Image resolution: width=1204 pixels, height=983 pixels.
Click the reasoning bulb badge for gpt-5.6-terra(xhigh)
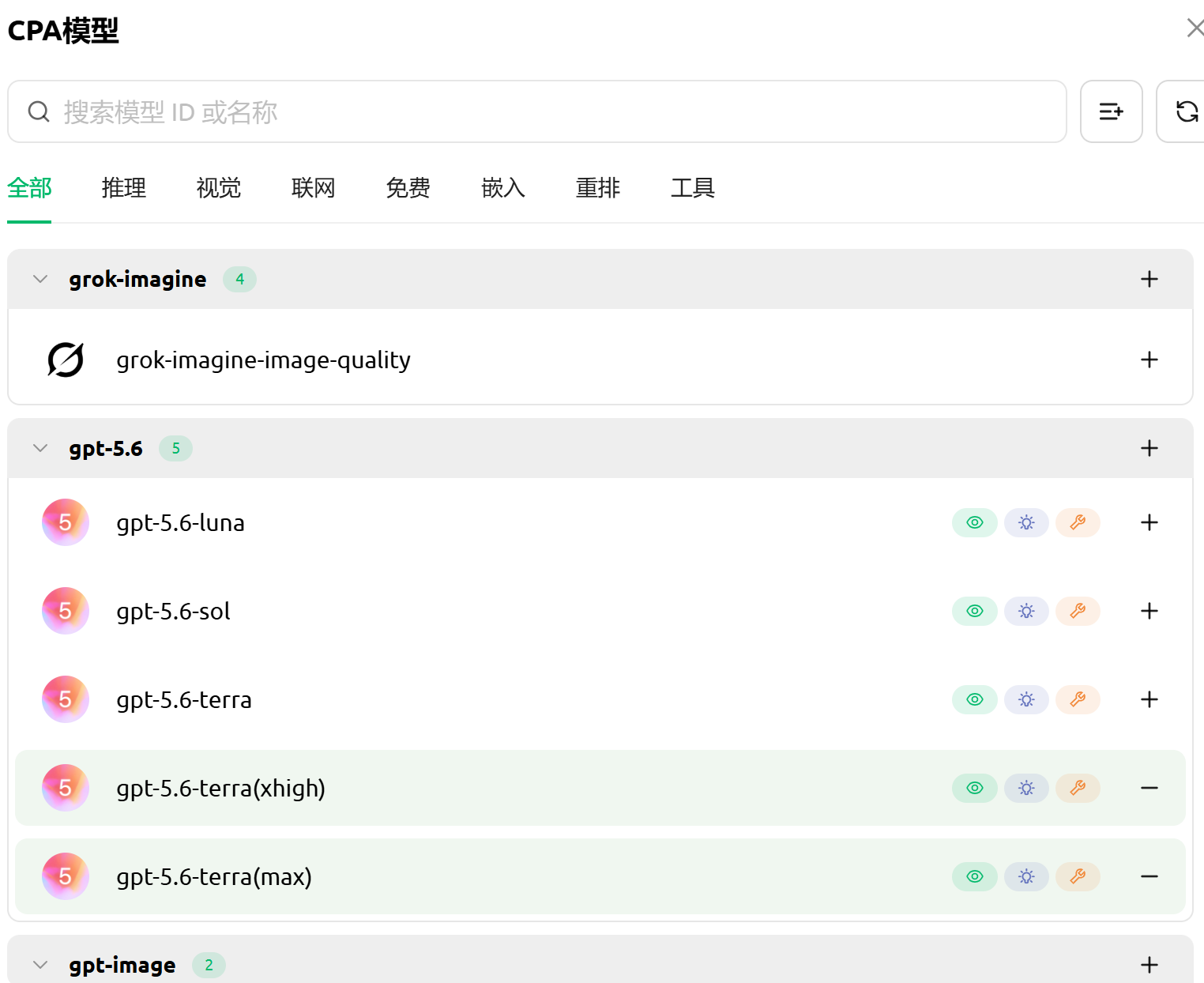pyautogui.click(x=1026, y=788)
